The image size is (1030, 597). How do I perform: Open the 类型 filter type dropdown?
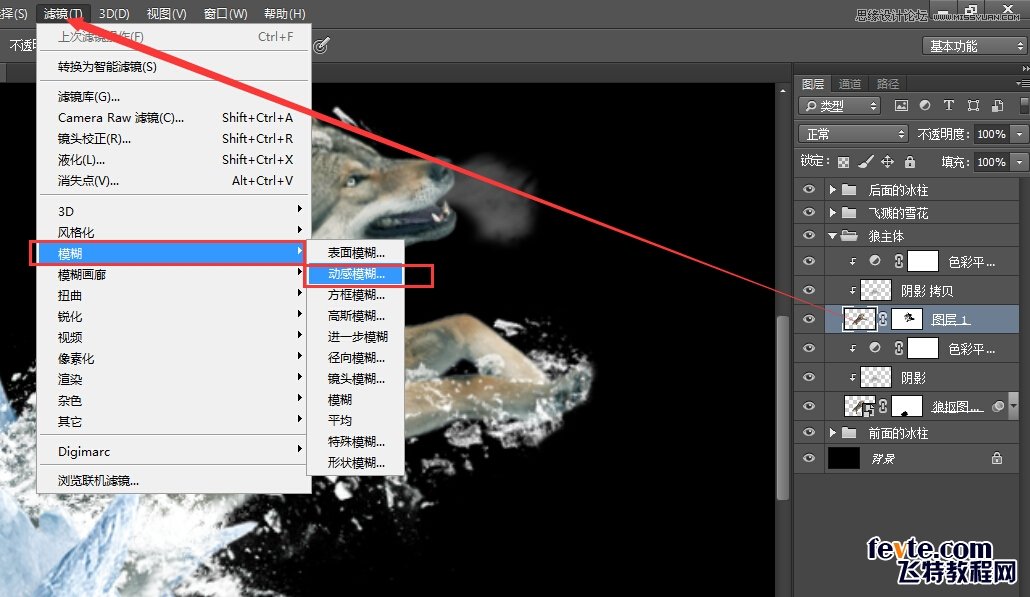point(840,106)
